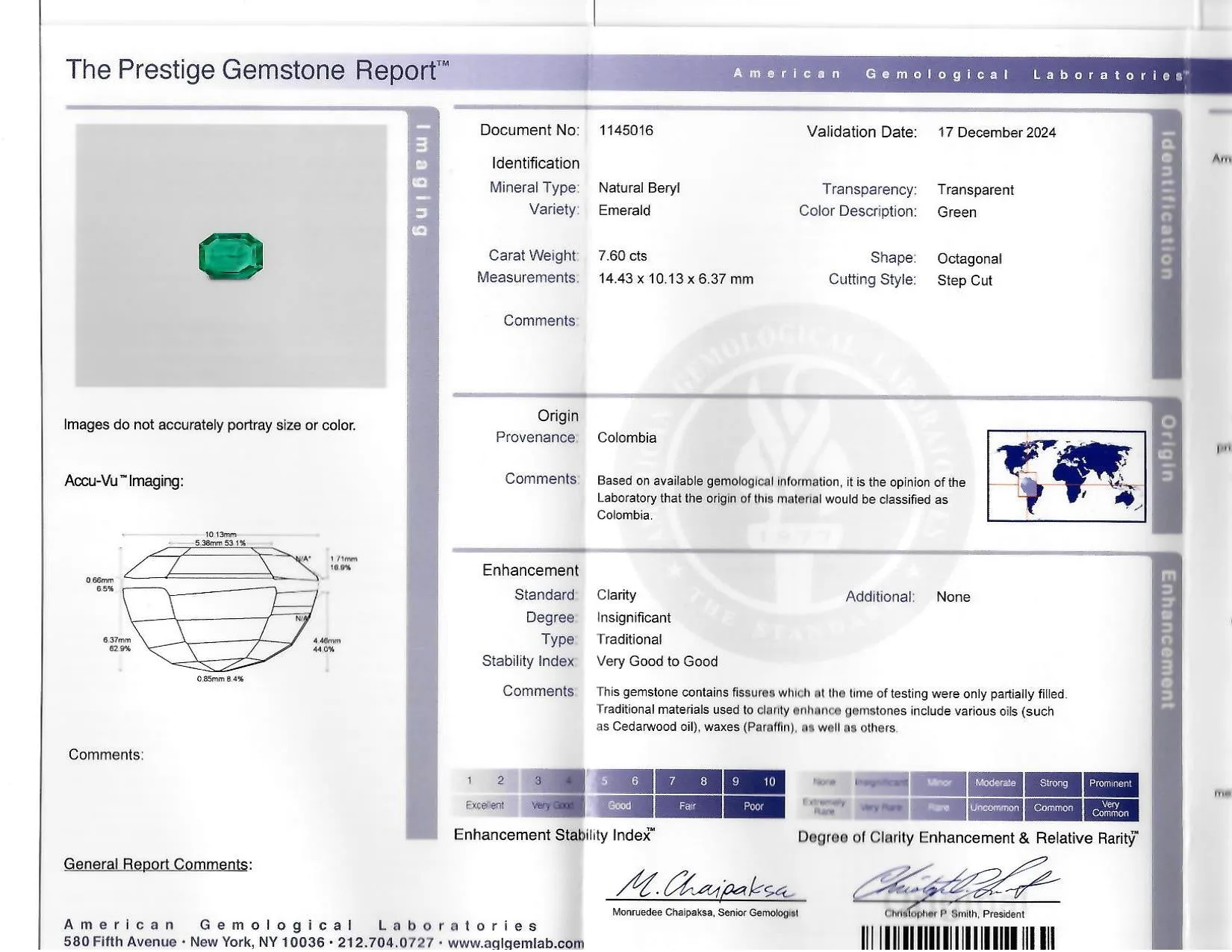The image size is (1232, 952).
Task: Click the Colombia provenance value
Action: click(626, 438)
